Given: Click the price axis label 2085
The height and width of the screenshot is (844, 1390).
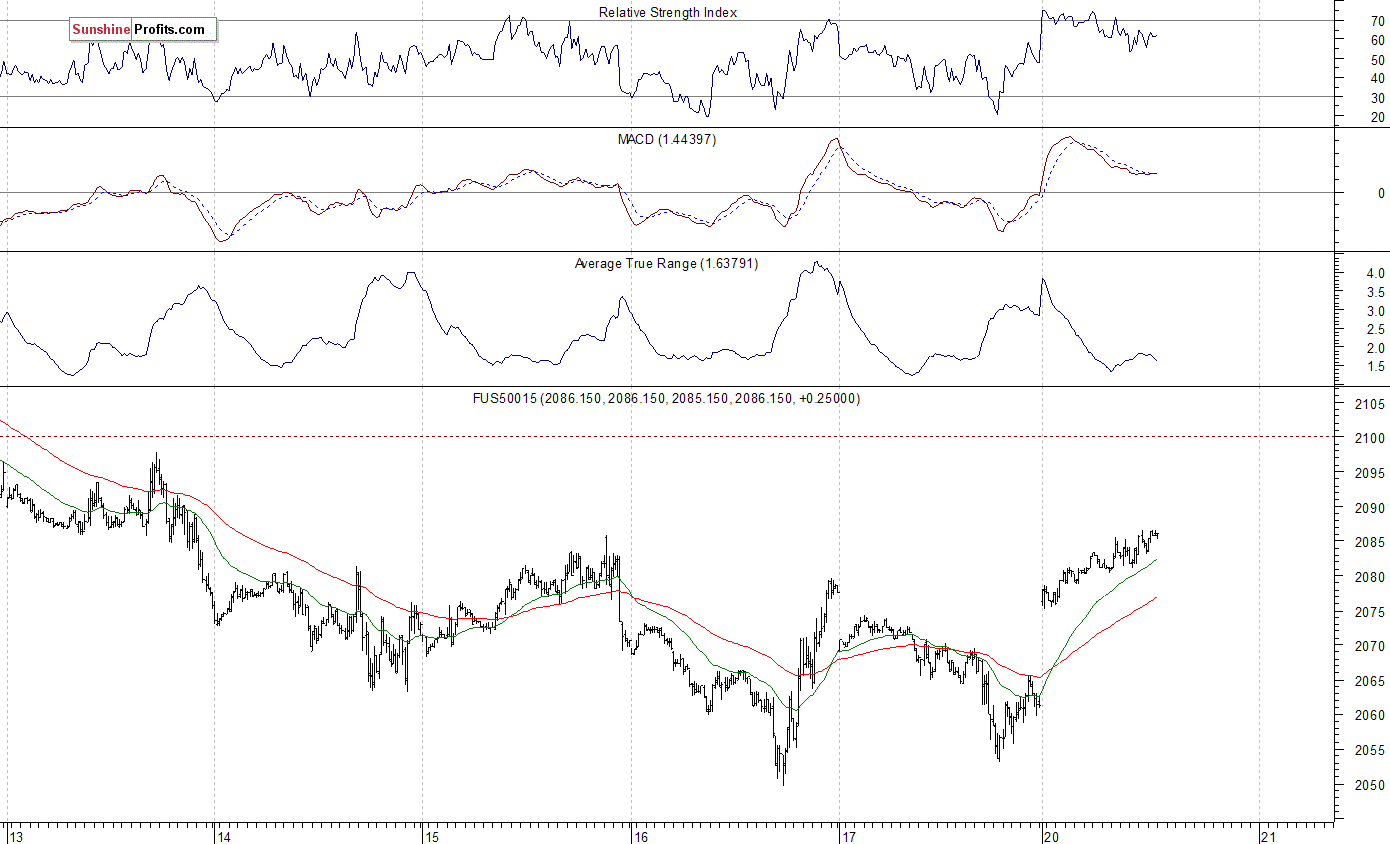Looking at the screenshot, I should click(x=1371, y=542).
